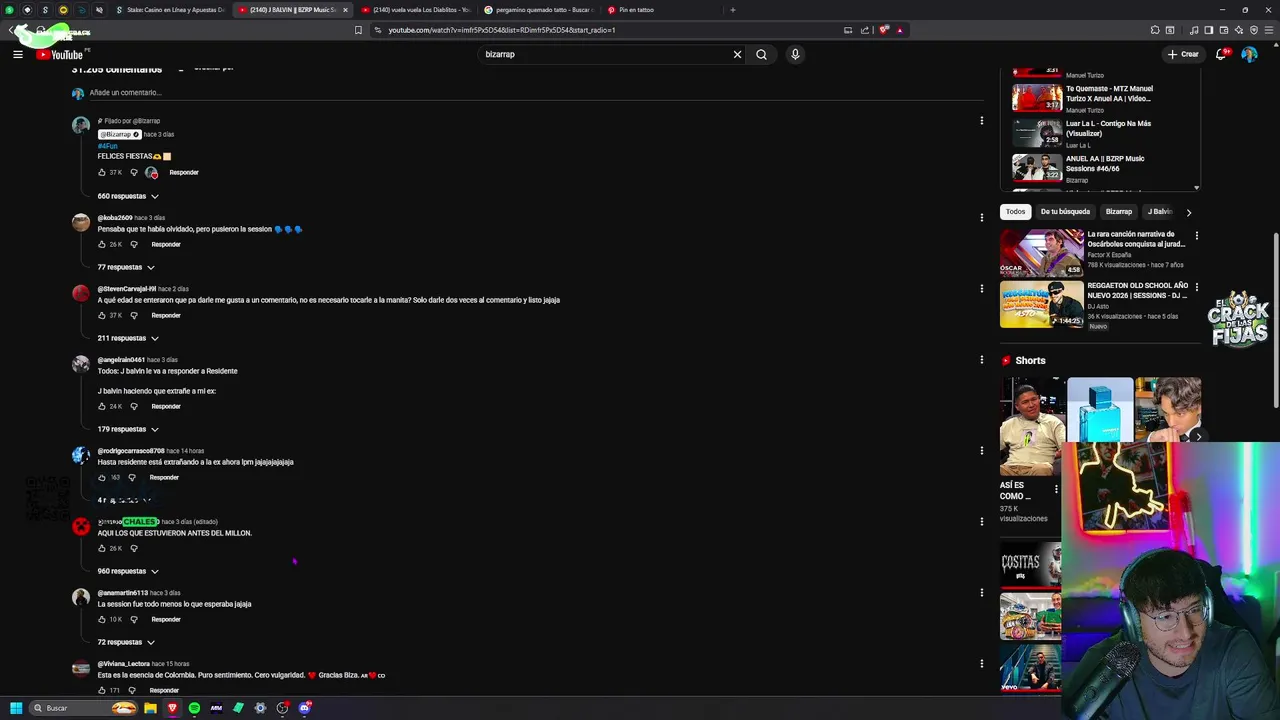Open the #4Fun hashtag link

[x=107, y=146]
